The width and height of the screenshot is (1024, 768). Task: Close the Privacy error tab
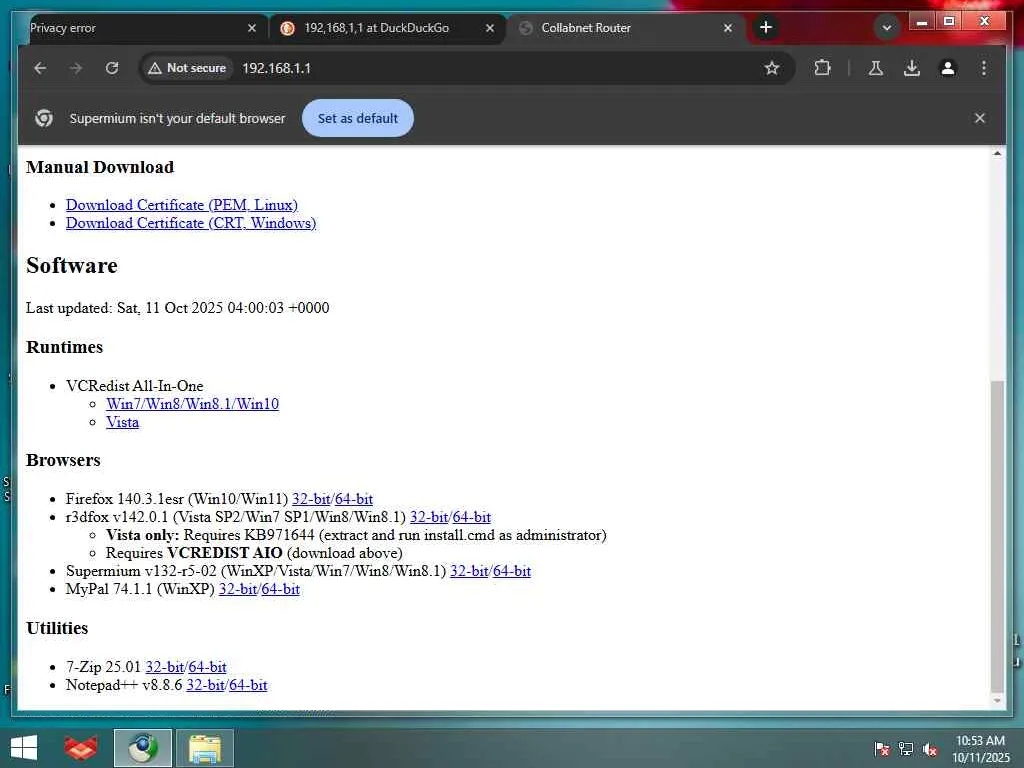[x=252, y=28]
